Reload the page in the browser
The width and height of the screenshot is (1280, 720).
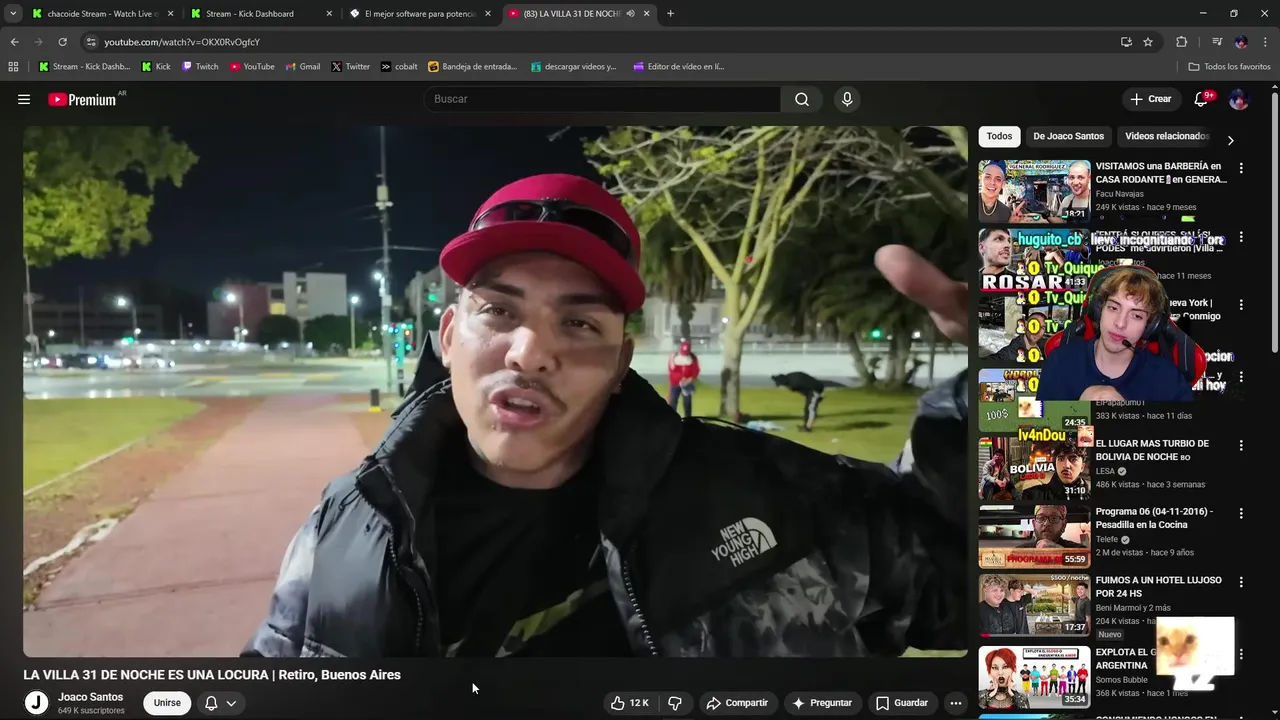(x=62, y=42)
